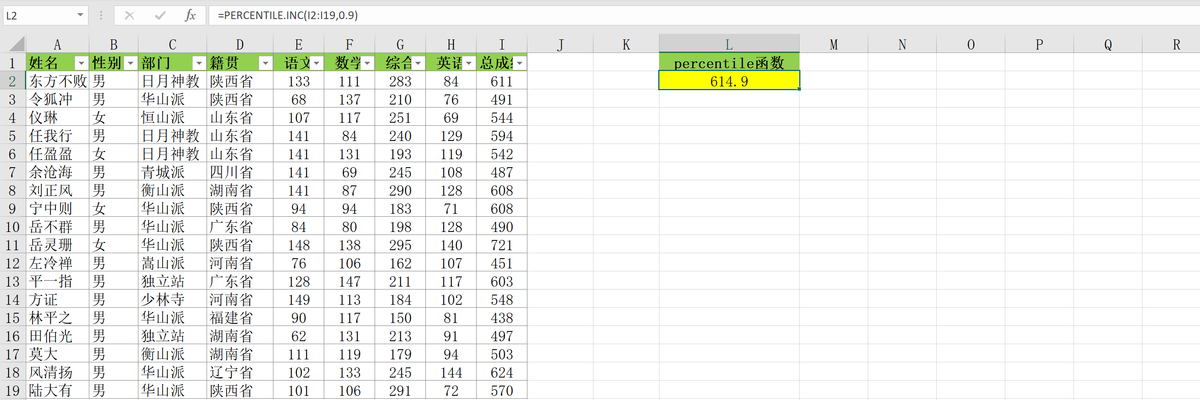The height and width of the screenshot is (400, 1200).
Task: Select the 恒山派 department cell
Action: [172, 117]
